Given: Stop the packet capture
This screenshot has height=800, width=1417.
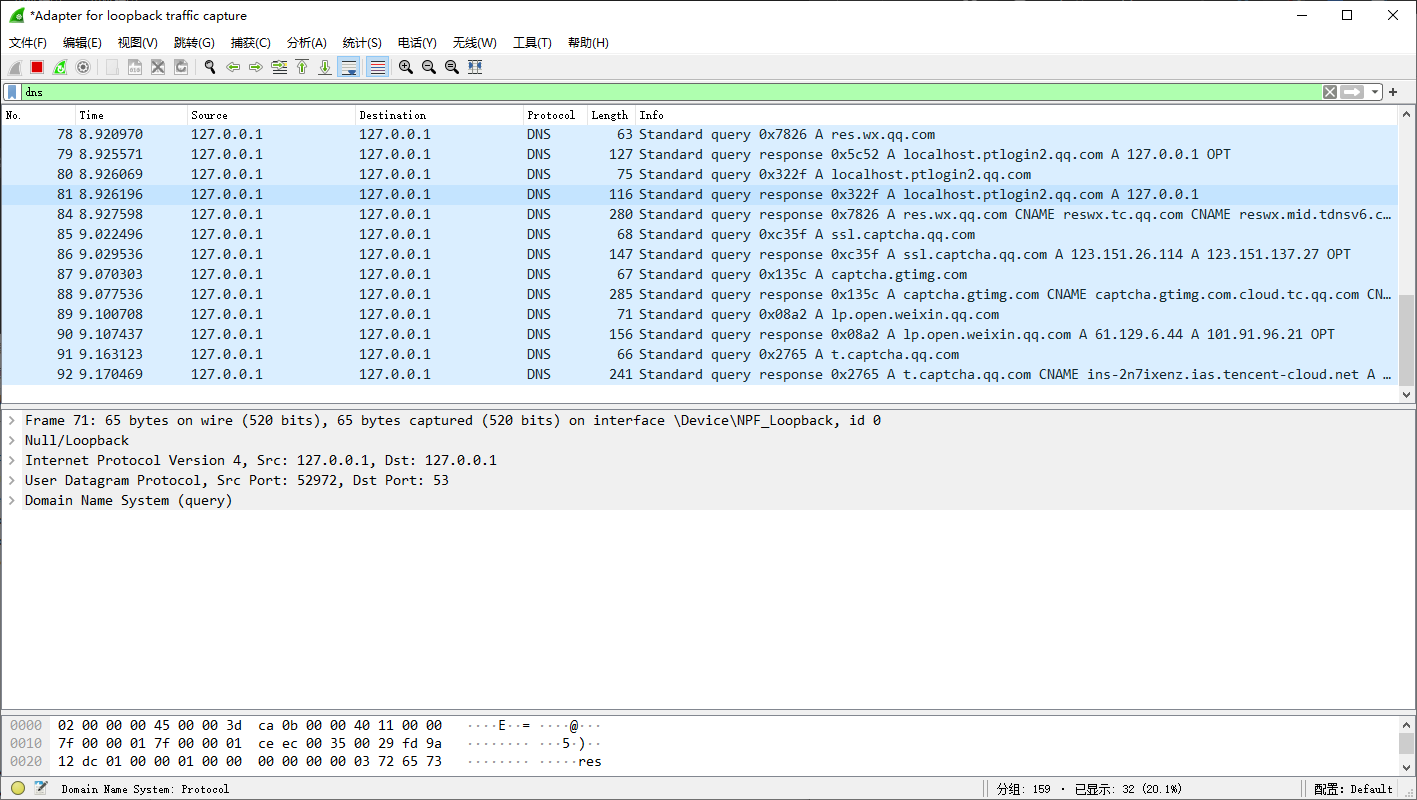Looking at the screenshot, I should (38, 67).
